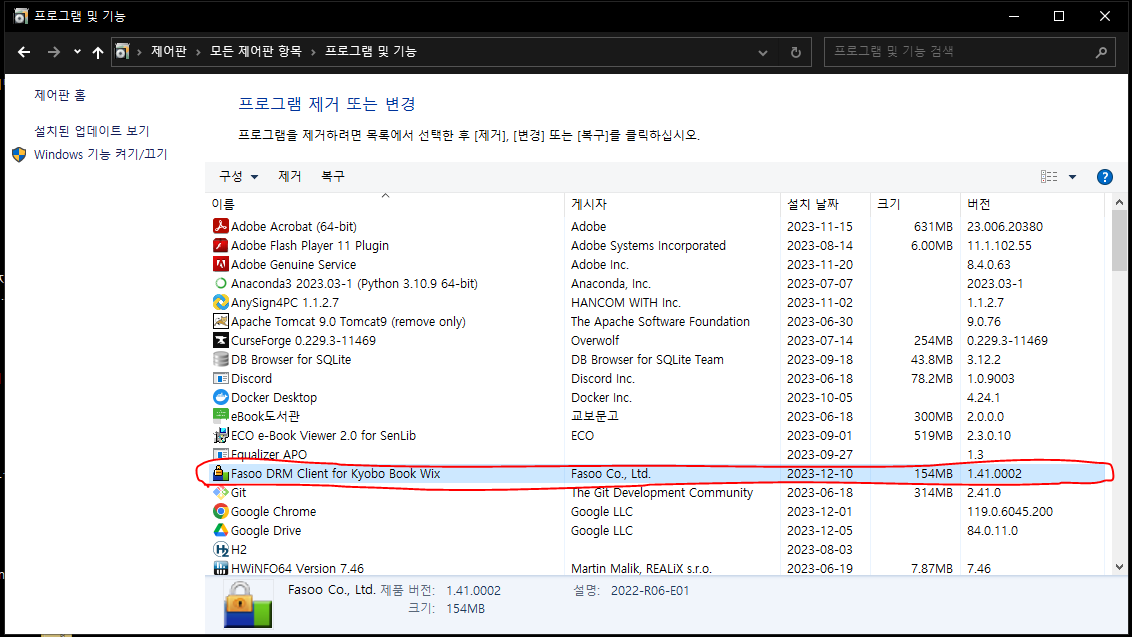Click the program list scrollbar thumb

click(x=1119, y=240)
